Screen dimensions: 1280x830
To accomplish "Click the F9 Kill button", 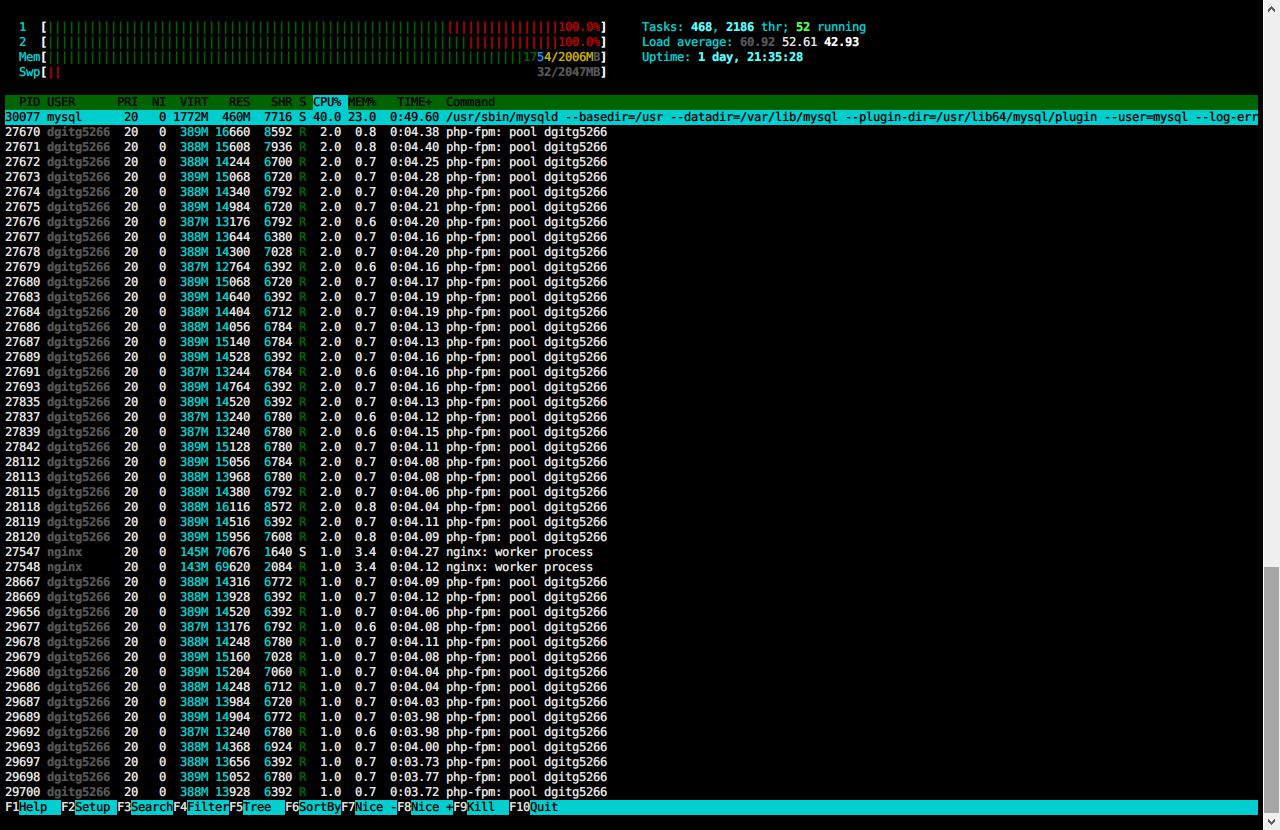I will pyautogui.click(x=481, y=807).
